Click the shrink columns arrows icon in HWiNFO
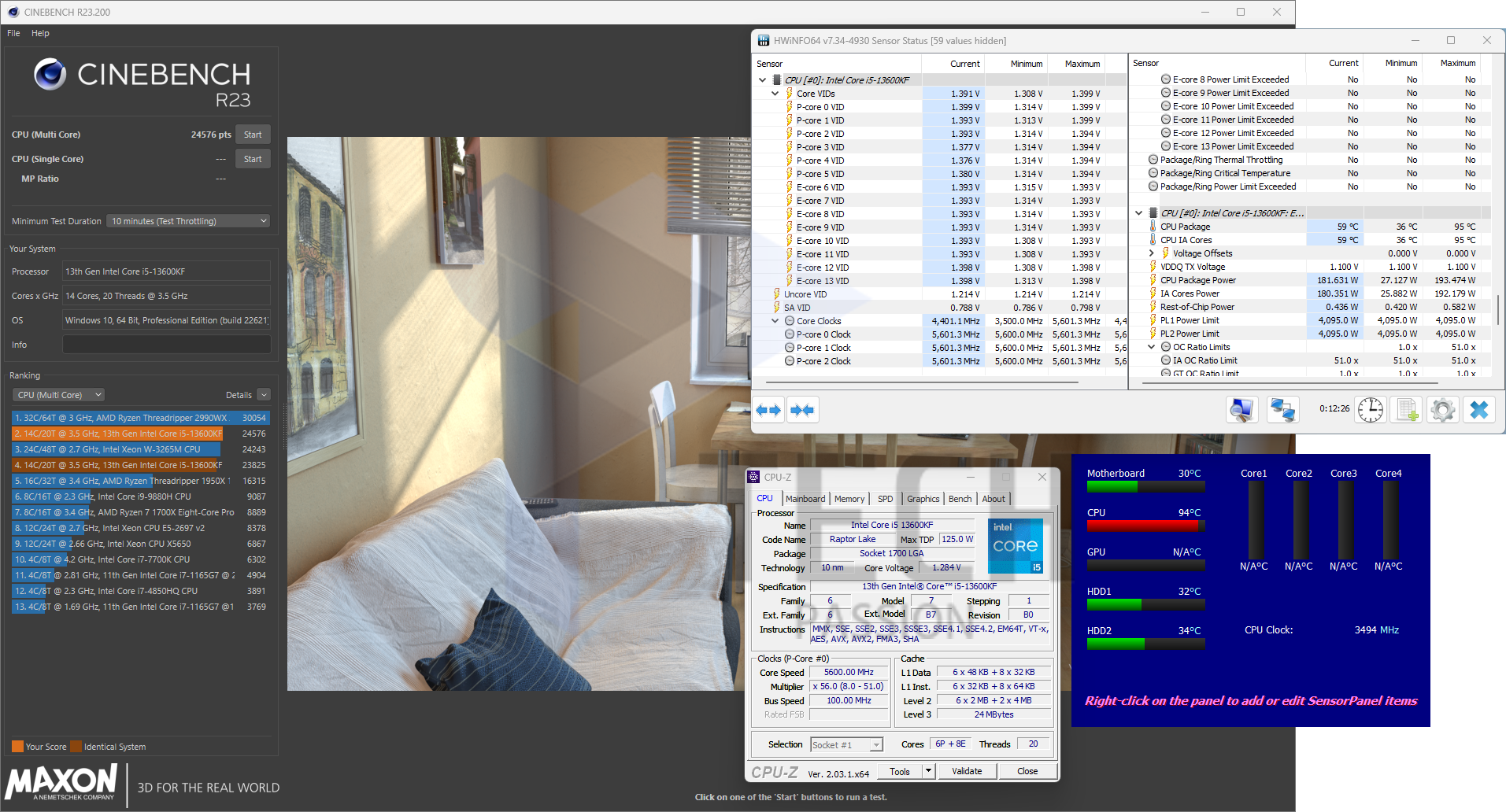Viewport: 1506px width, 812px height. click(802, 410)
